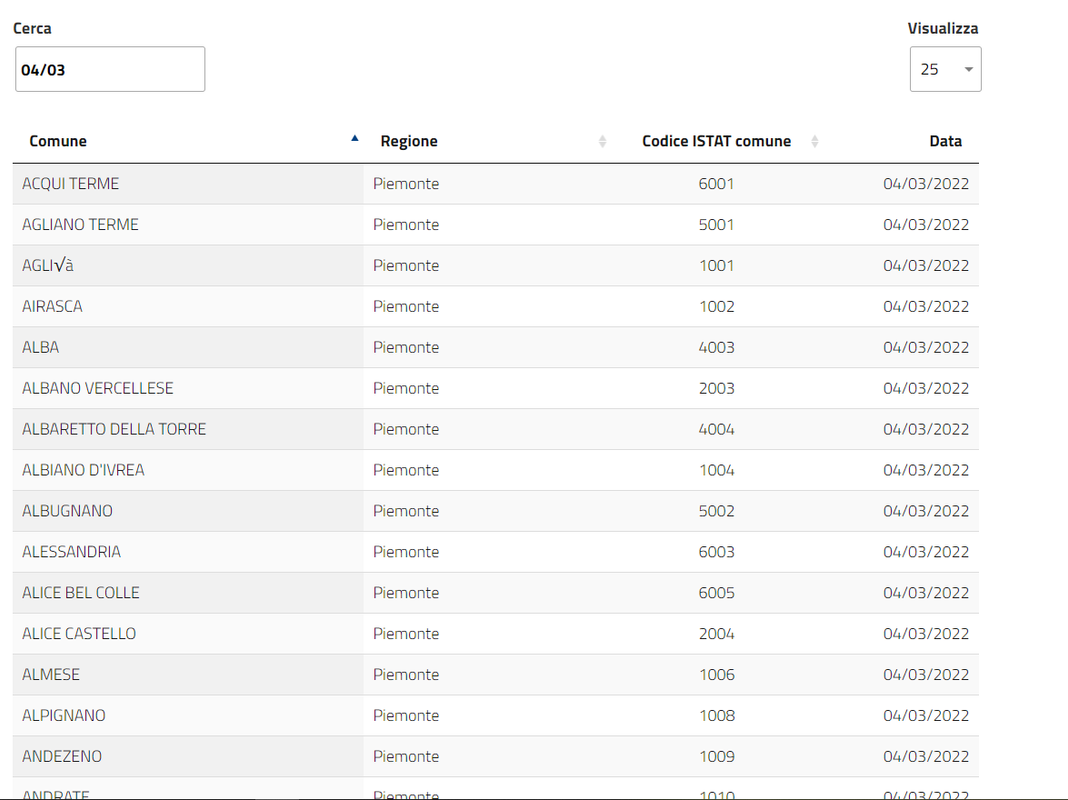Click ISTAT code 6005

point(717,592)
